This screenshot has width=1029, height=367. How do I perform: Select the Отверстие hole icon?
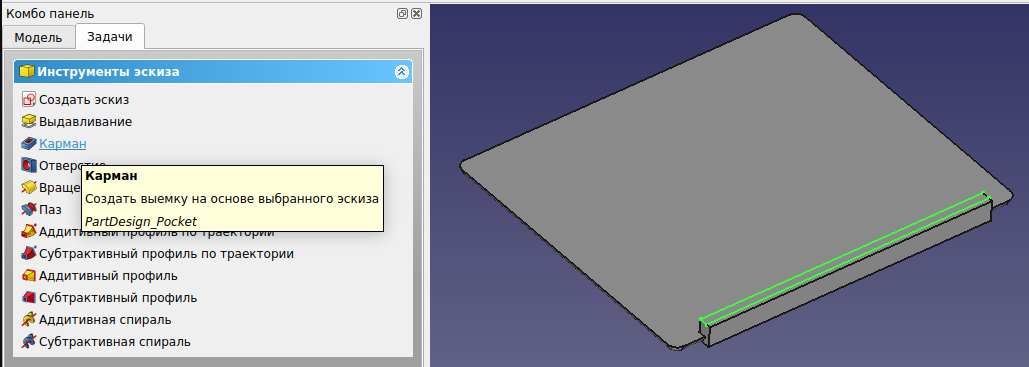(x=28, y=165)
